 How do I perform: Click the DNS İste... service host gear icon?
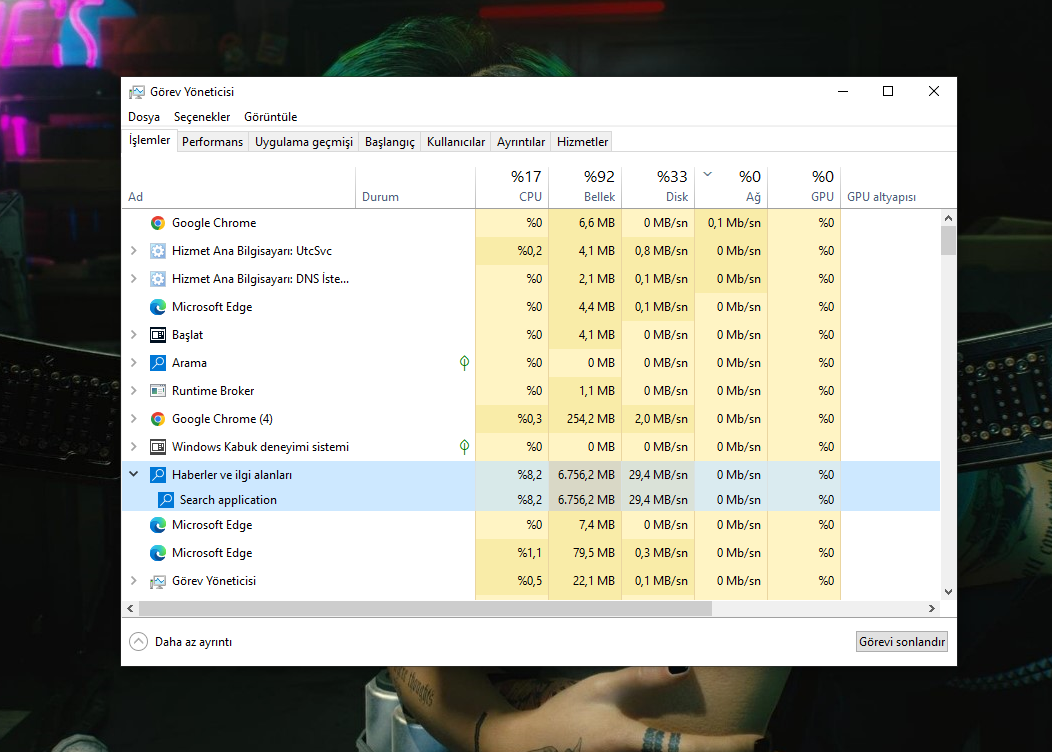158,279
